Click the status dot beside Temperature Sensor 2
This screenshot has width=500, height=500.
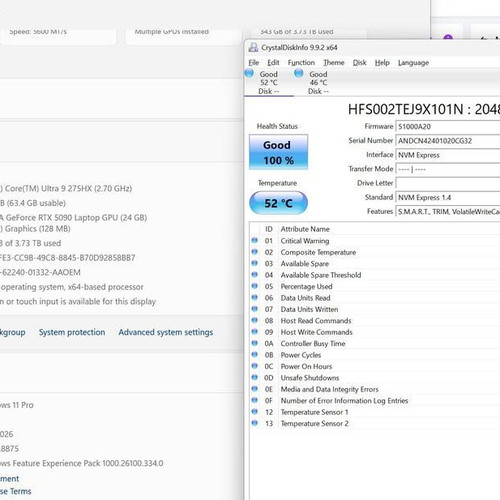(x=255, y=423)
